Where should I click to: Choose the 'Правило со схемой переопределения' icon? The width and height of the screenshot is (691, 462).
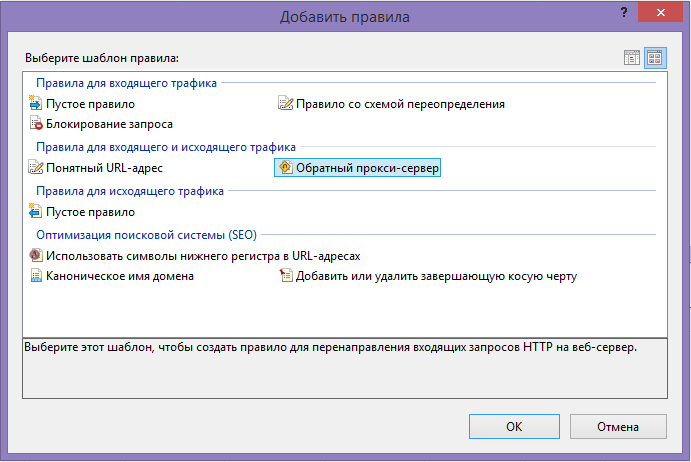pos(286,103)
